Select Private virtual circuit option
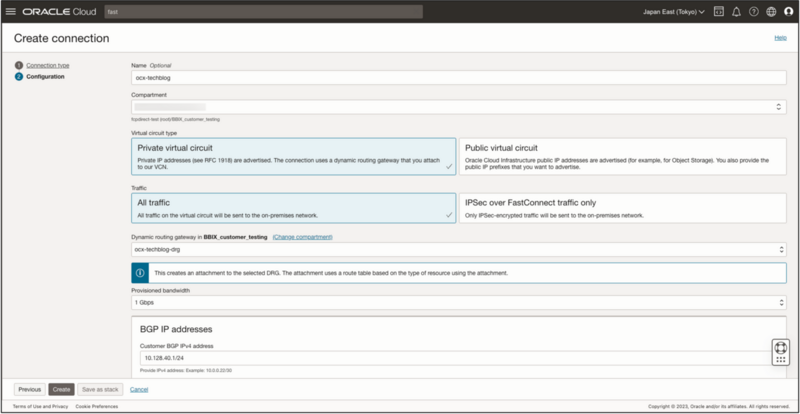800x414 pixels. point(293,157)
